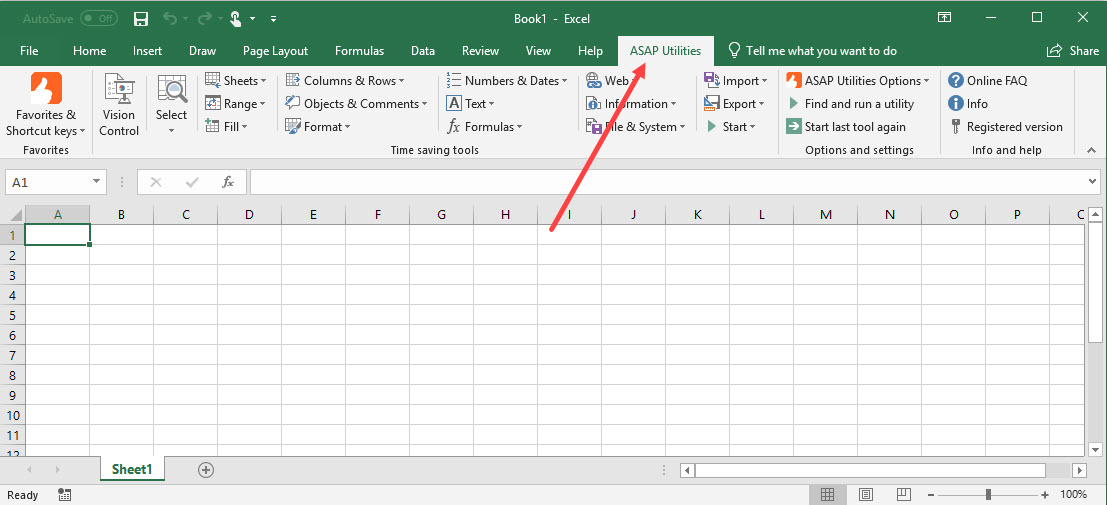The height and width of the screenshot is (505, 1107).
Task: Launch Vision Control tool
Action: click(x=119, y=105)
